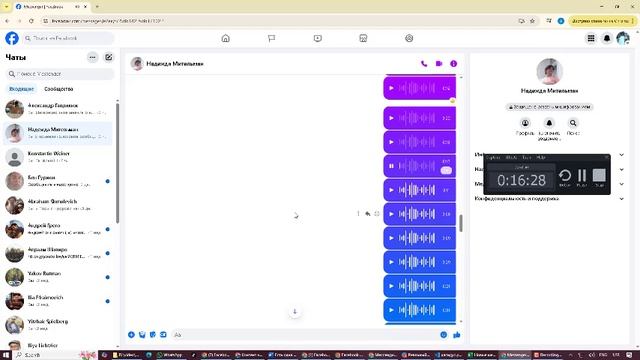The width and height of the screenshot is (640, 360).
Task: Change playback speed pill on playing message
Action: pyautogui.click(x=446, y=170)
